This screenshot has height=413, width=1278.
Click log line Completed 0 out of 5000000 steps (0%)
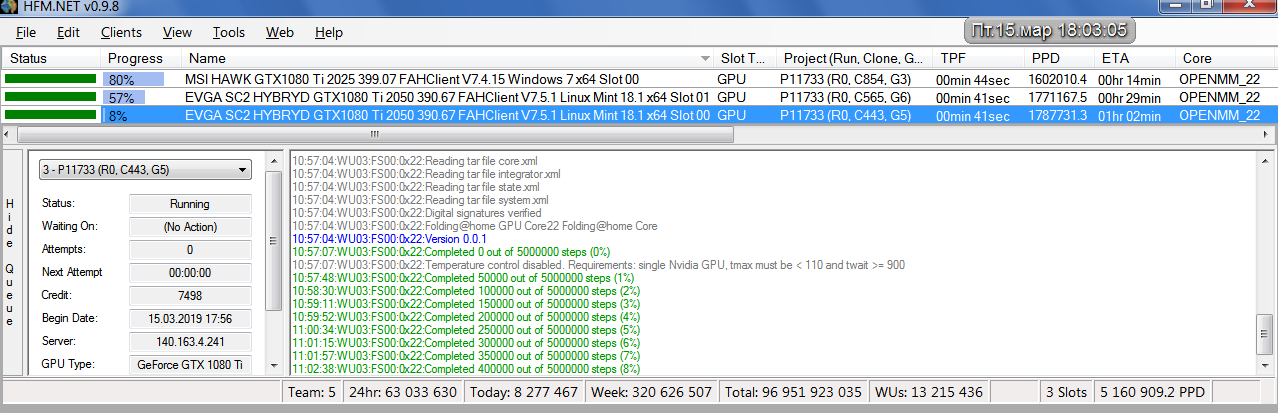[451, 252]
